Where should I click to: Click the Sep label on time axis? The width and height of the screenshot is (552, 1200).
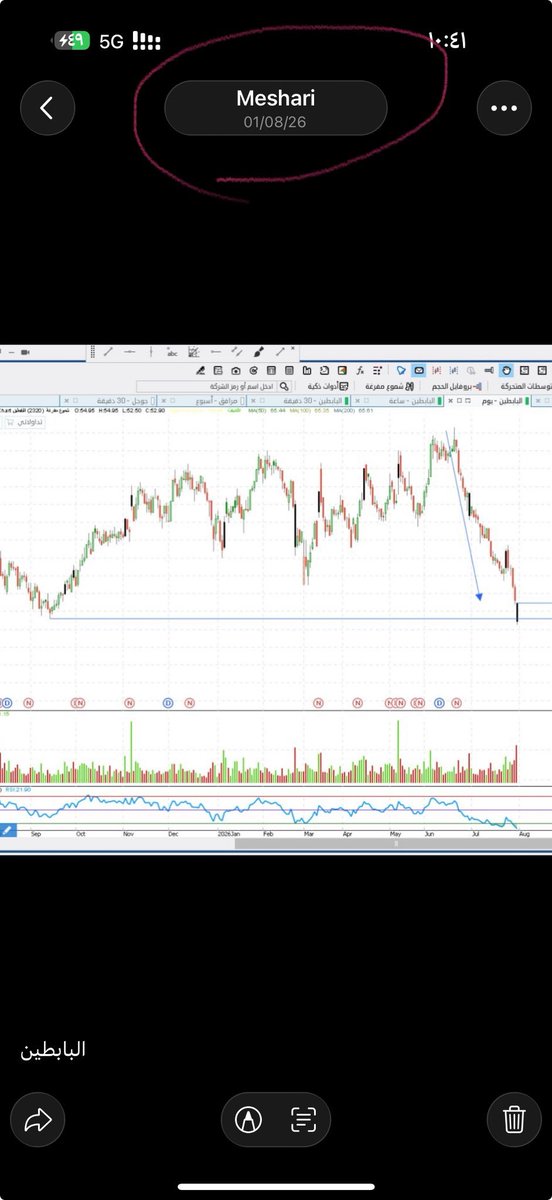point(36,833)
